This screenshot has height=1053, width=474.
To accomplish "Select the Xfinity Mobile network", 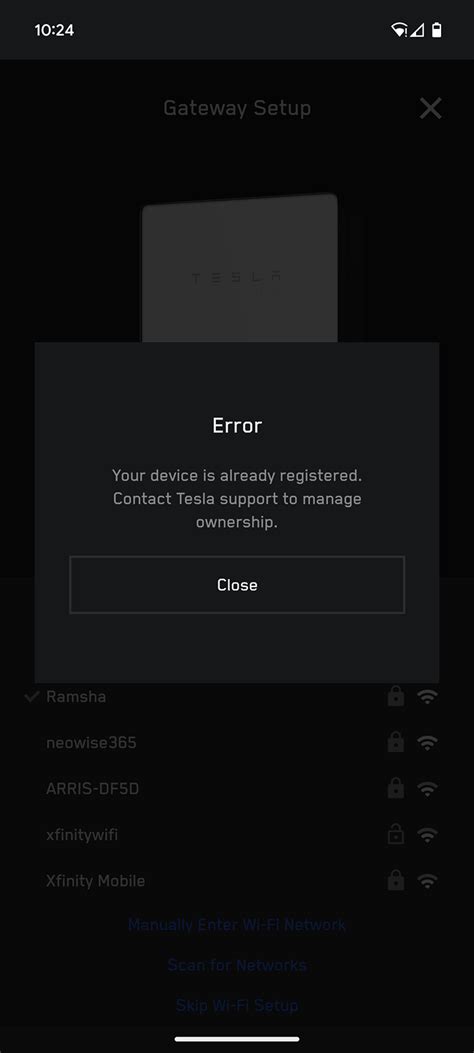I will coord(237,880).
